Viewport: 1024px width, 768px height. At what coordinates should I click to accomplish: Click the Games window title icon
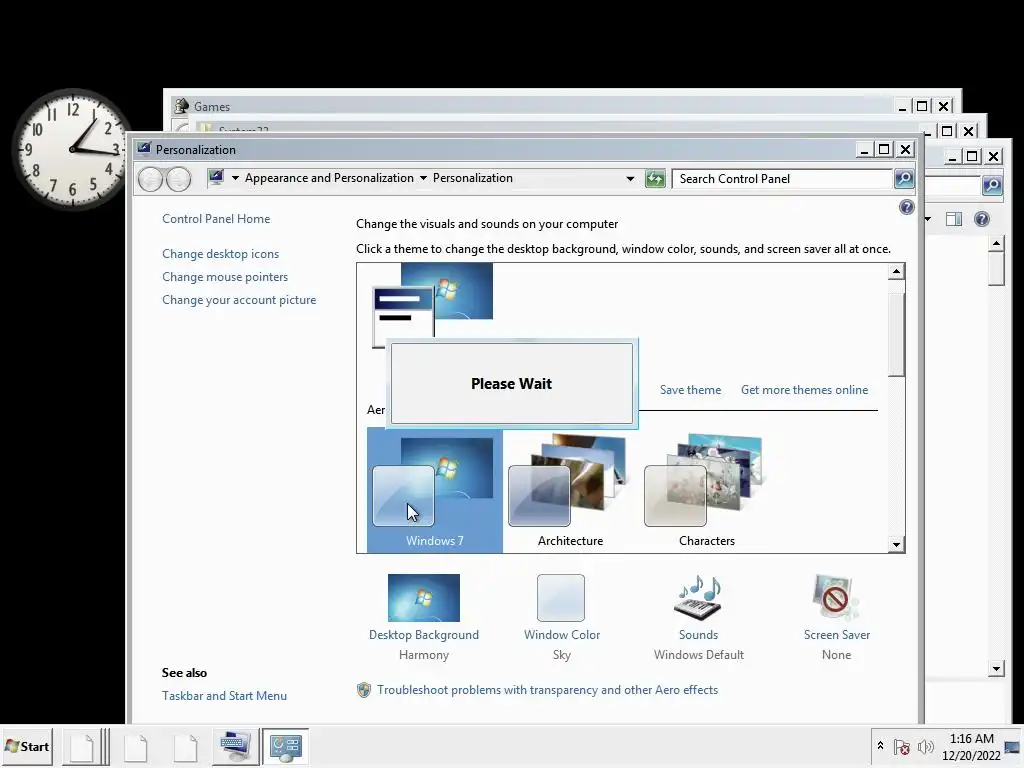[181, 106]
